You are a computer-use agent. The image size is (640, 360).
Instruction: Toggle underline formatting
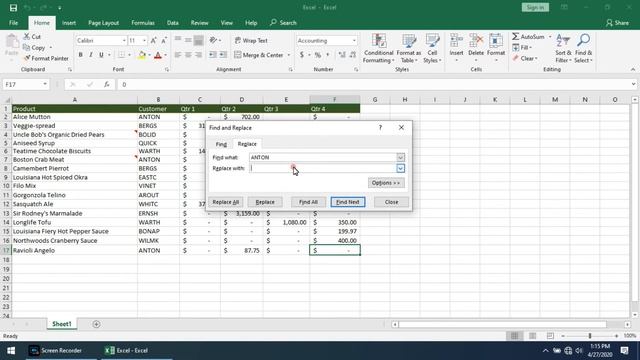click(101, 55)
